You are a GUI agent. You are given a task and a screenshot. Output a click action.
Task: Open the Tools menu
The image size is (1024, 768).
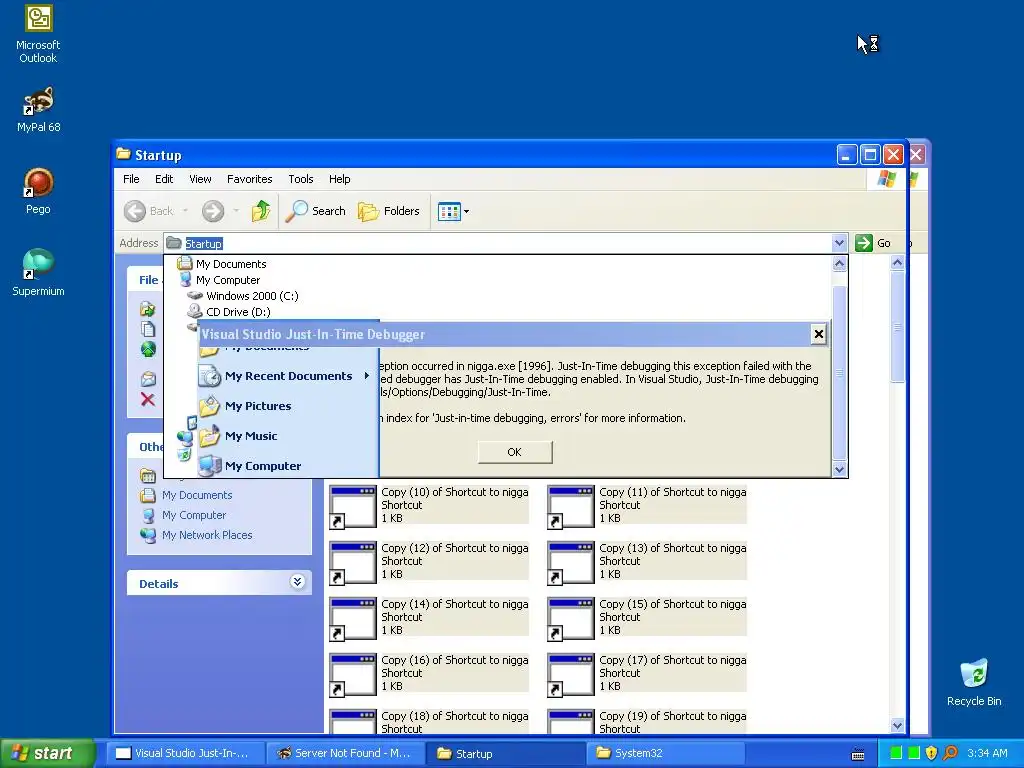300,179
